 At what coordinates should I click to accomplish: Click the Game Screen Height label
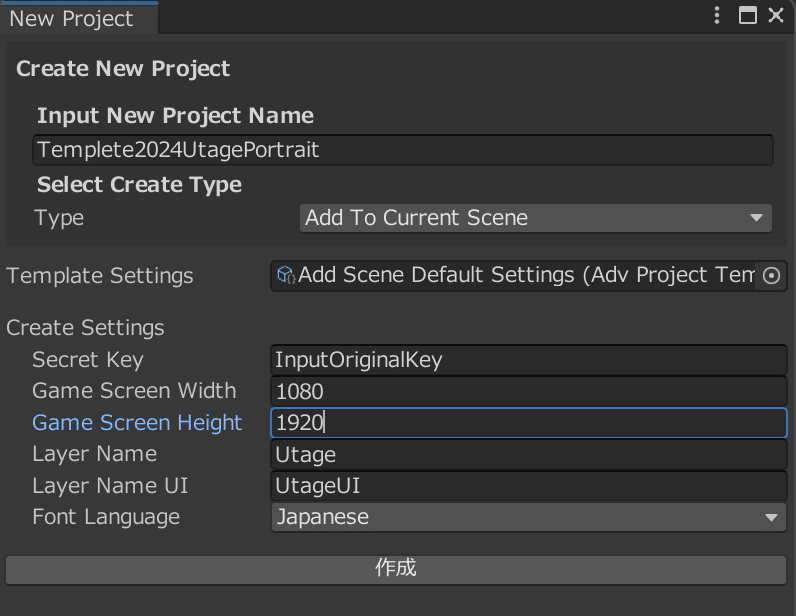point(137,423)
